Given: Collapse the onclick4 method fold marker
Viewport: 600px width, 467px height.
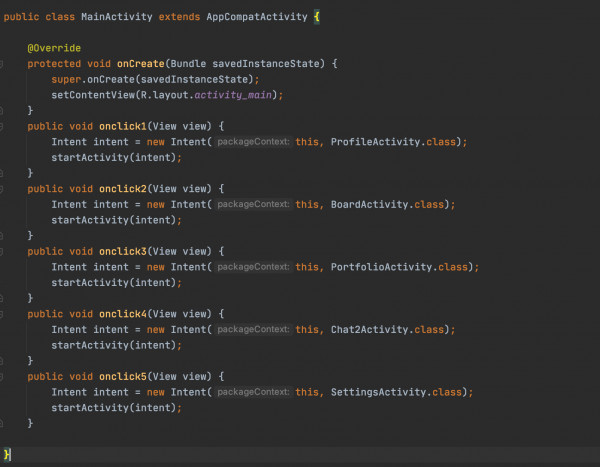Looking at the screenshot, I should coord(1,314).
